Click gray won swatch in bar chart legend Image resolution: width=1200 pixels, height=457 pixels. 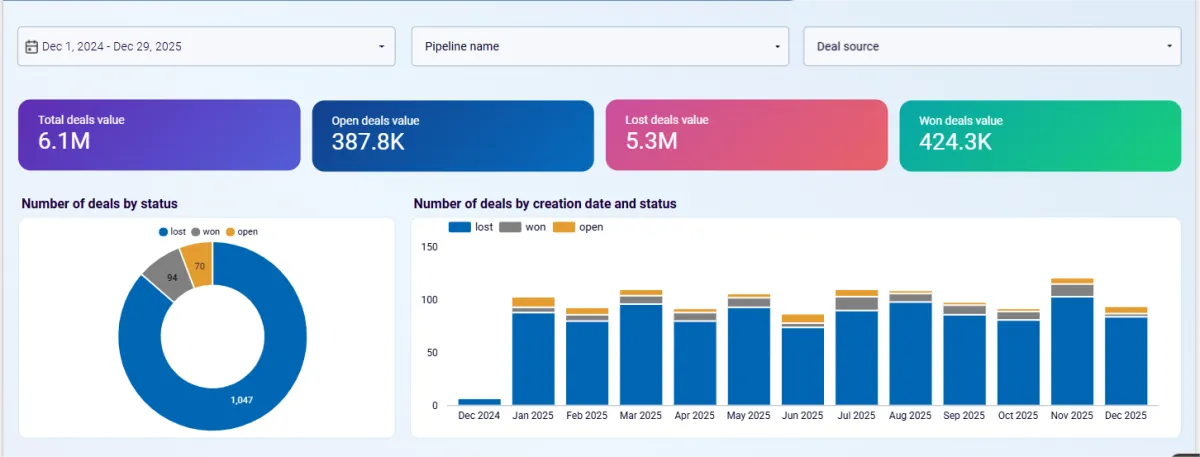click(510, 227)
